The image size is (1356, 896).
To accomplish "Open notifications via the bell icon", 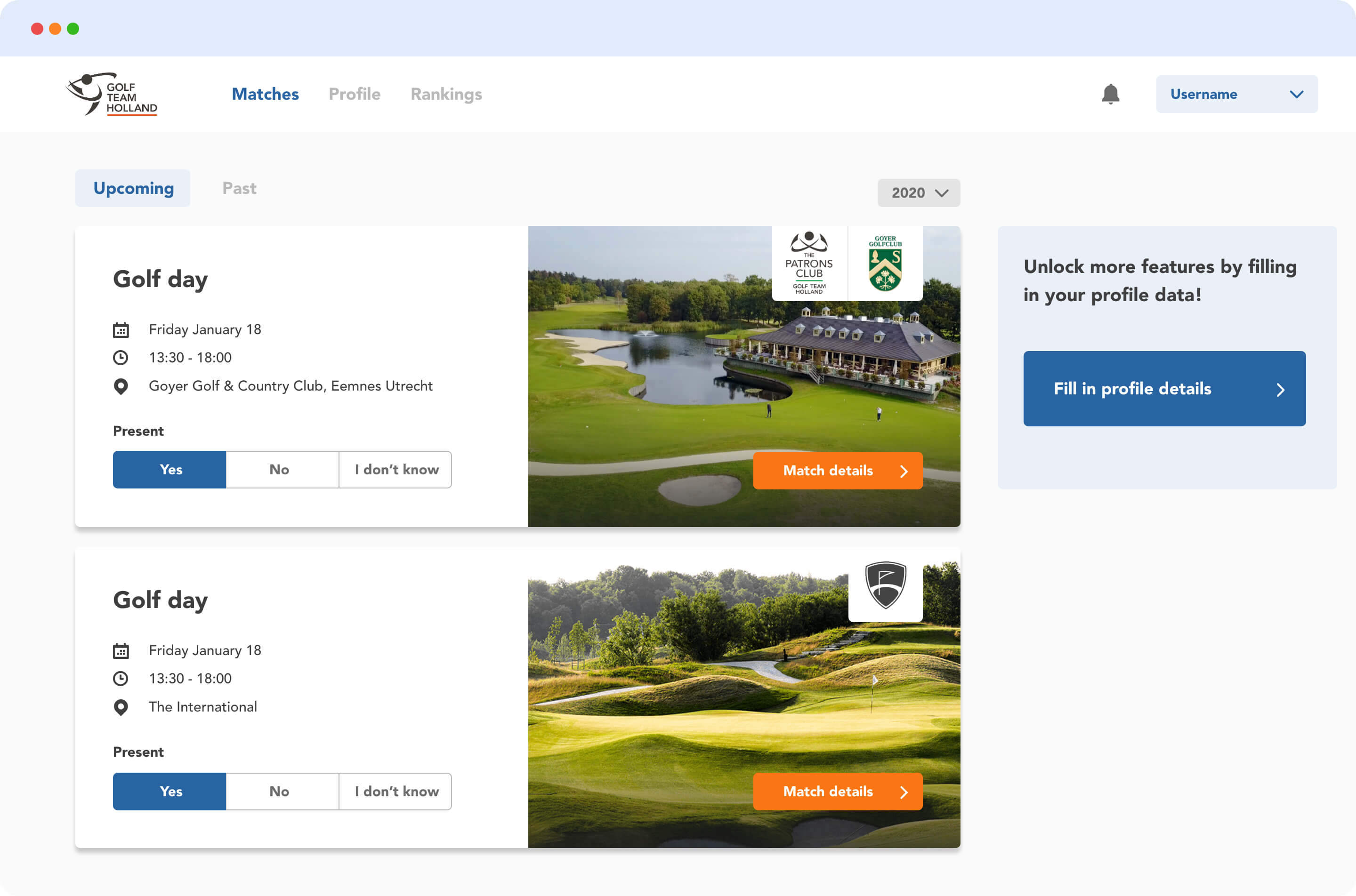I will tap(1110, 94).
